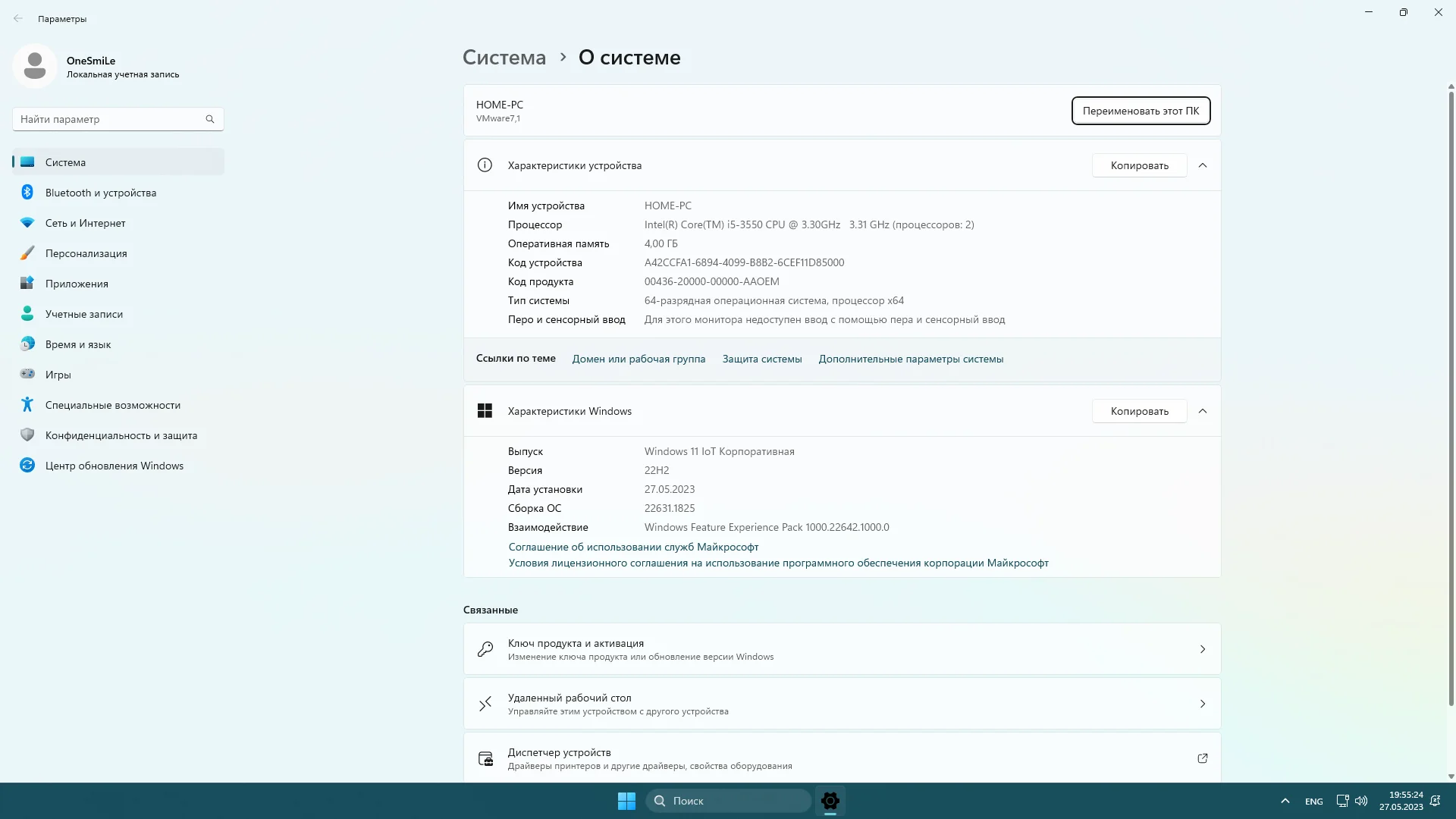Image resolution: width=1456 pixels, height=819 pixels.
Task: Click the Settings gear icon on taskbar
Action: point(830,801)
